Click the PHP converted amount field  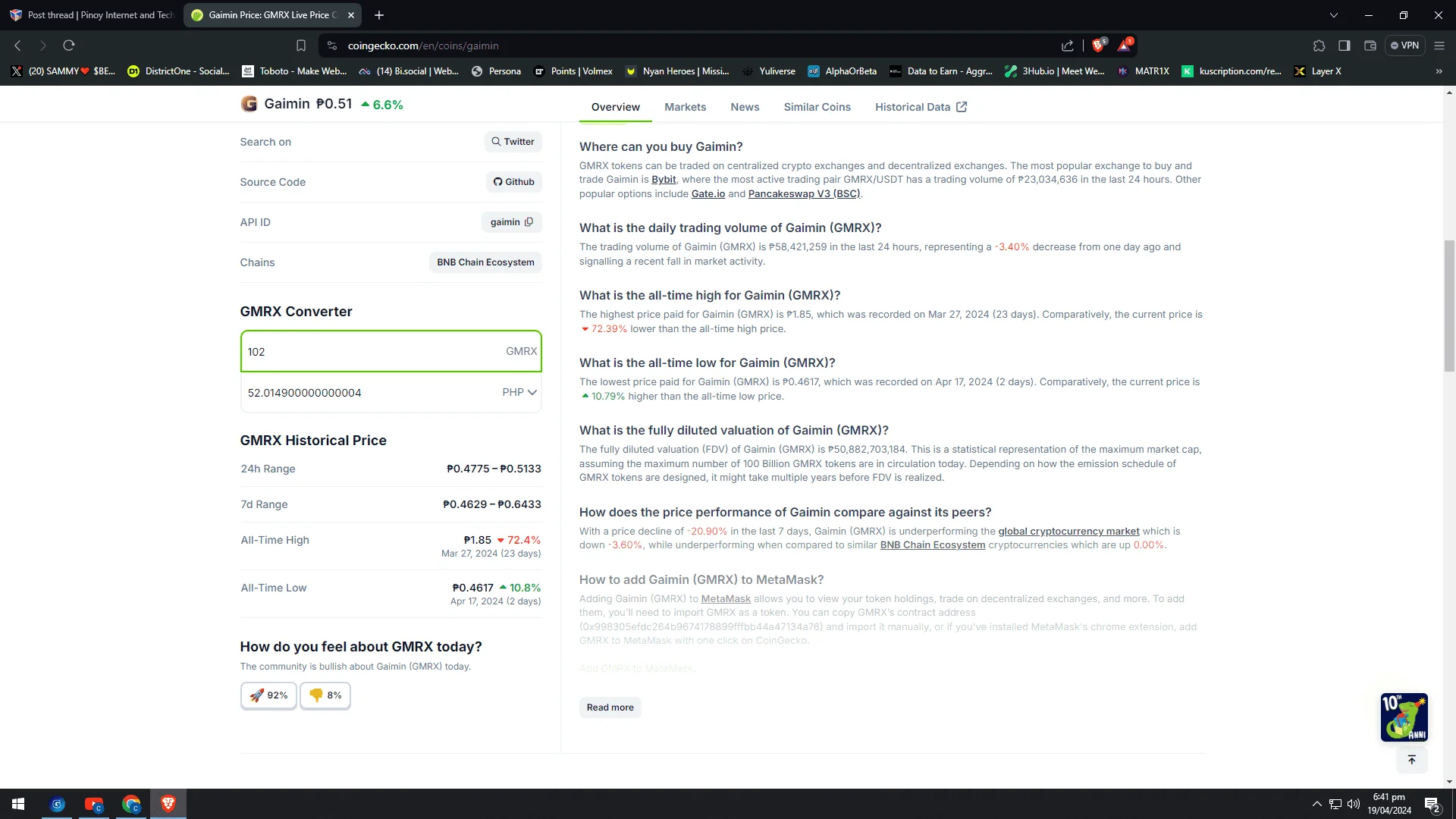pos(372,392)
